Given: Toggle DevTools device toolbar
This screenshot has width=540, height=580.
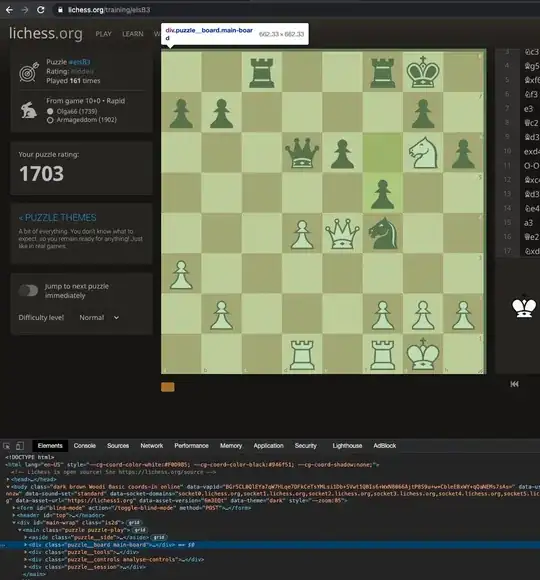Looking at the screenshot, I should [x=20, y=446].
